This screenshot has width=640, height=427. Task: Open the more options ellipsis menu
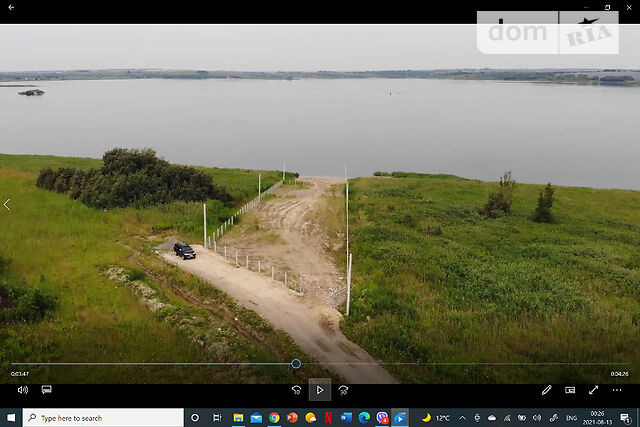coord(617,390)
